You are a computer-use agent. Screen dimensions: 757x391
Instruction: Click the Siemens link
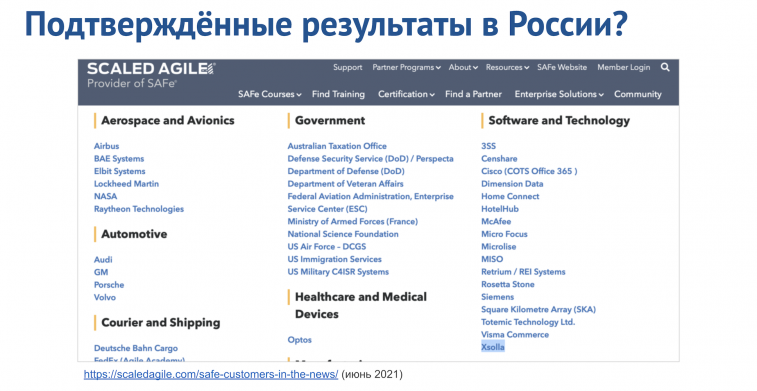pyautogui.click(x=497, y=297)
